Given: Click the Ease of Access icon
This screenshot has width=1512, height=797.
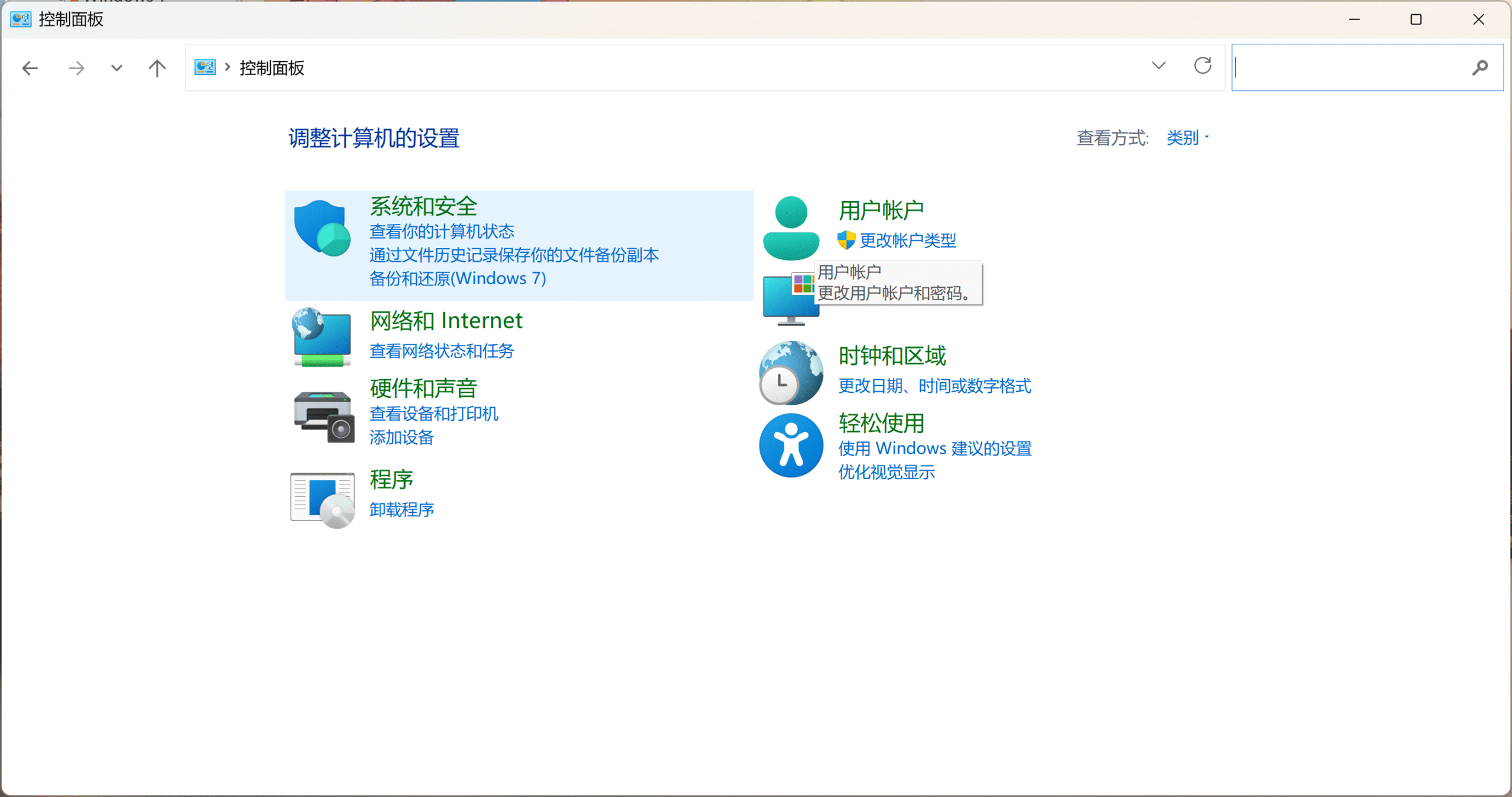Looking at the screenshot, I should click(x=791, y=445).
